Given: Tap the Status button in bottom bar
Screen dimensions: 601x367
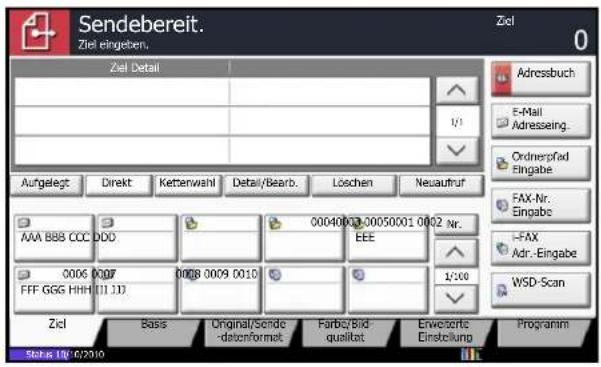Looking at the screenshot, I should coord(39,354).
